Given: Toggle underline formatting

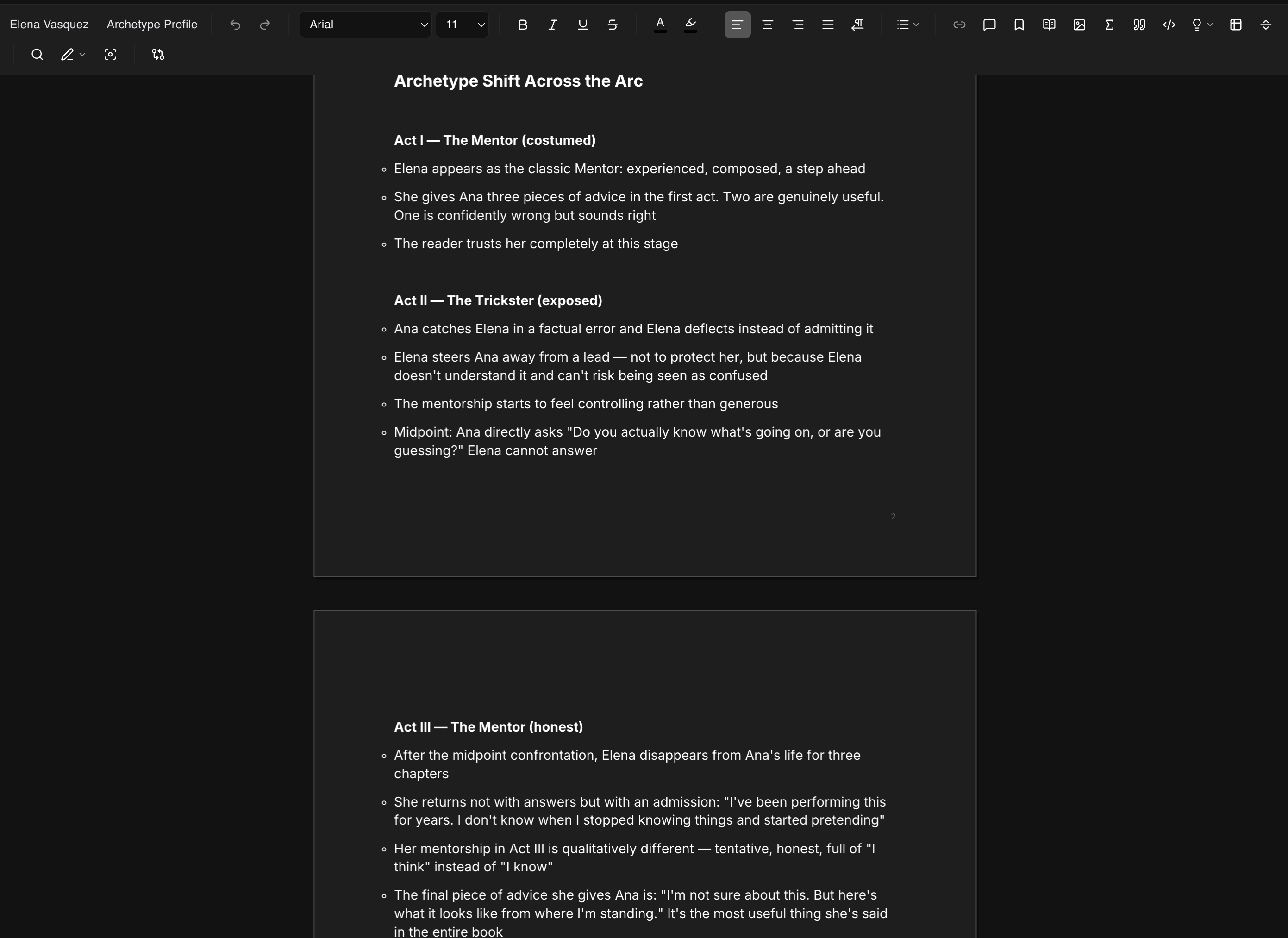Looking at the screenshot, I should [582, 25].
